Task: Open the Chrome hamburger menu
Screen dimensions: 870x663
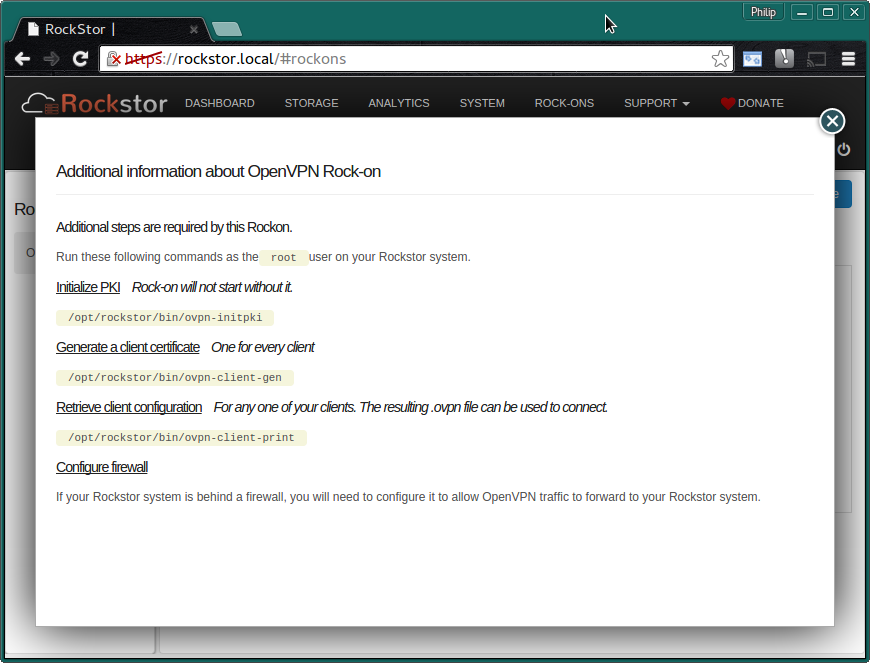Action: [848, 59]
